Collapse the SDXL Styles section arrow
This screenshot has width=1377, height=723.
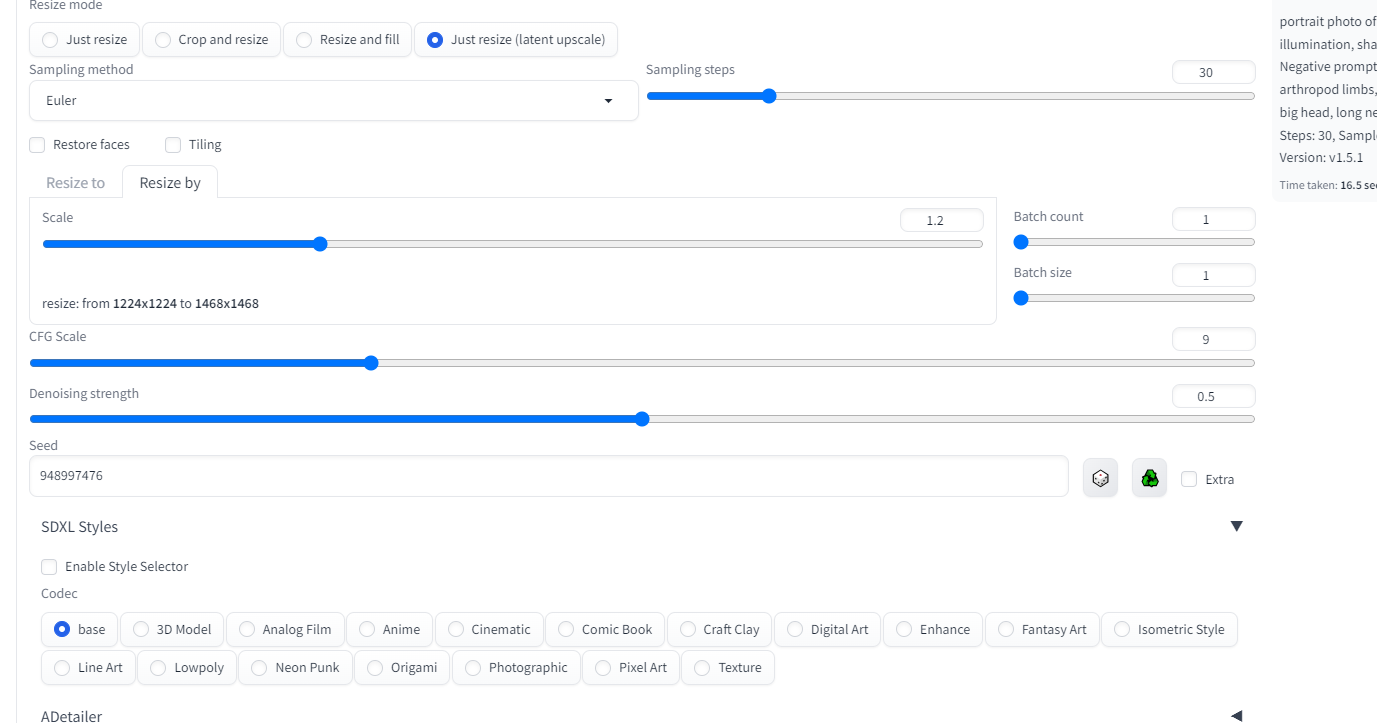click(1236, 527)
